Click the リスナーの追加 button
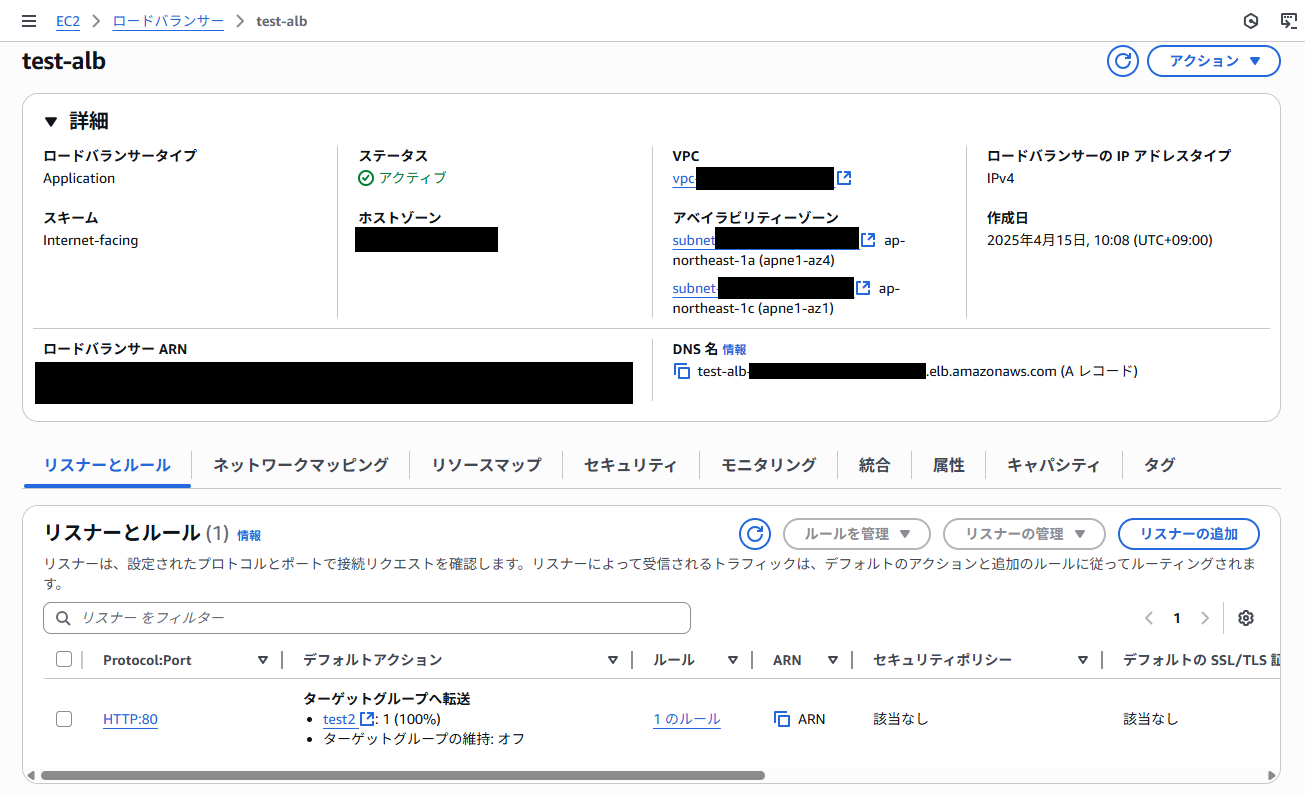The image size is (1305, 797). pyautogui.click(x=1188, y=533)
